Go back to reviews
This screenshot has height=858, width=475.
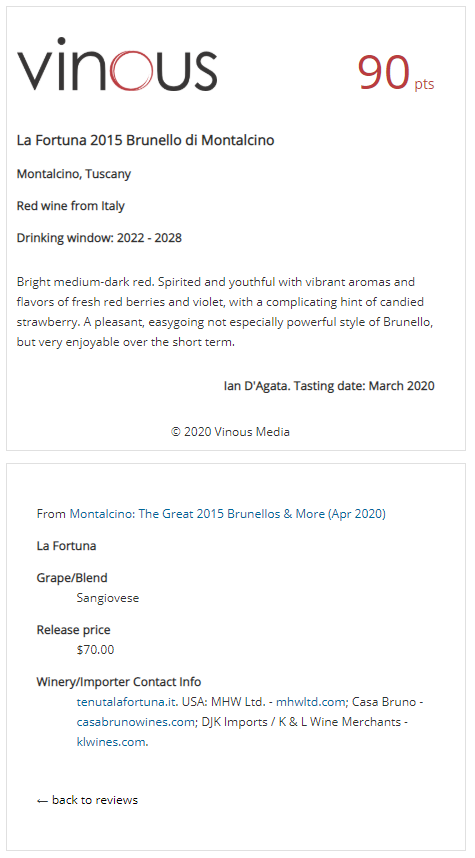88,800
